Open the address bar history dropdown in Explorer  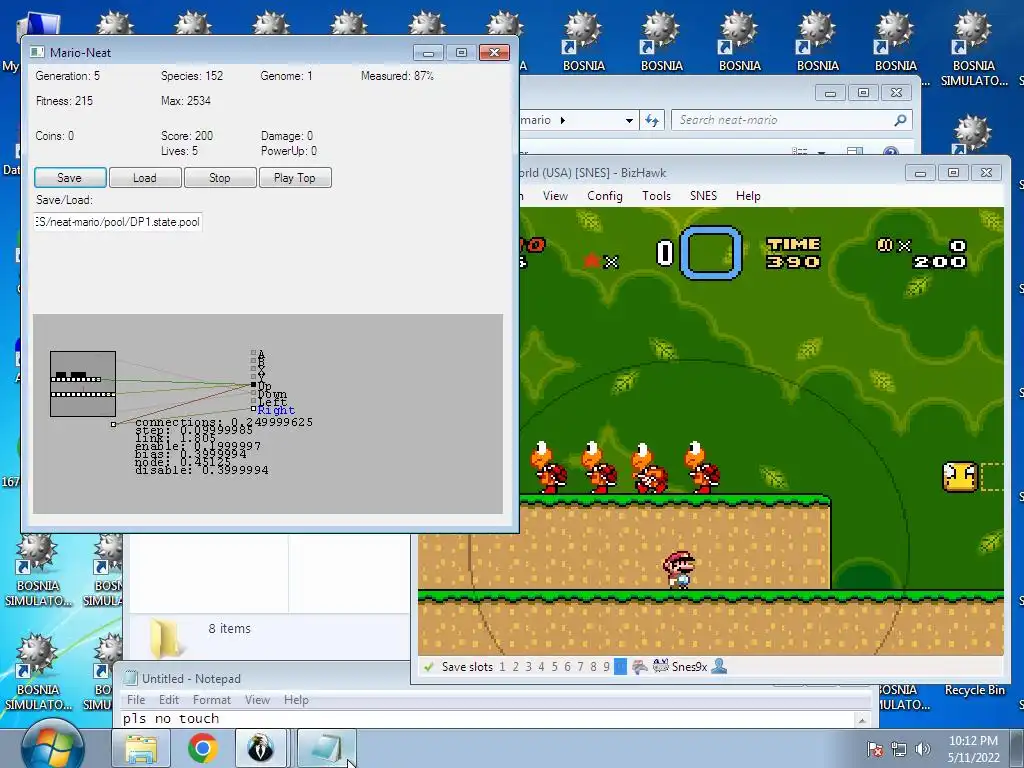click(x=629, y=120)
